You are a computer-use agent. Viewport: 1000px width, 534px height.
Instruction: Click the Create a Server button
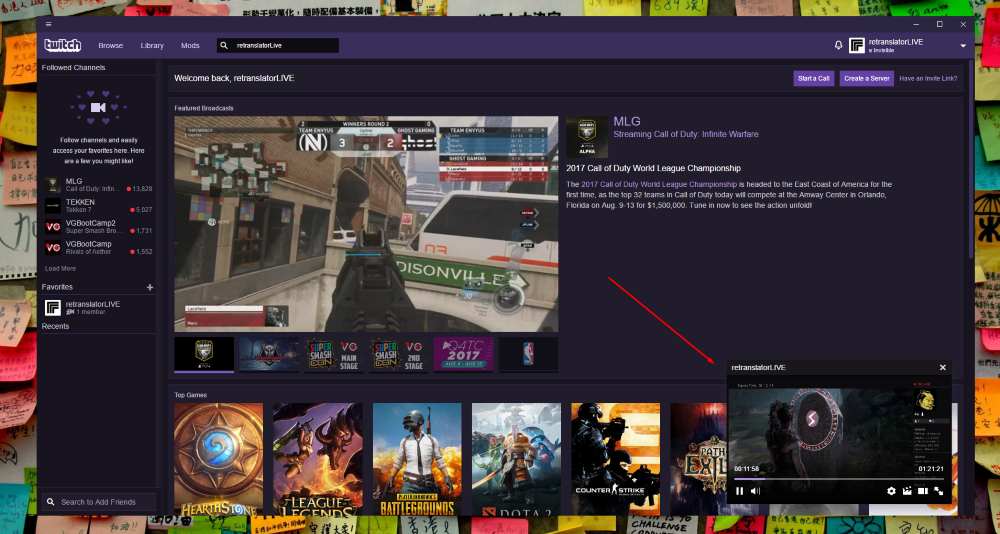click(866, 78)
